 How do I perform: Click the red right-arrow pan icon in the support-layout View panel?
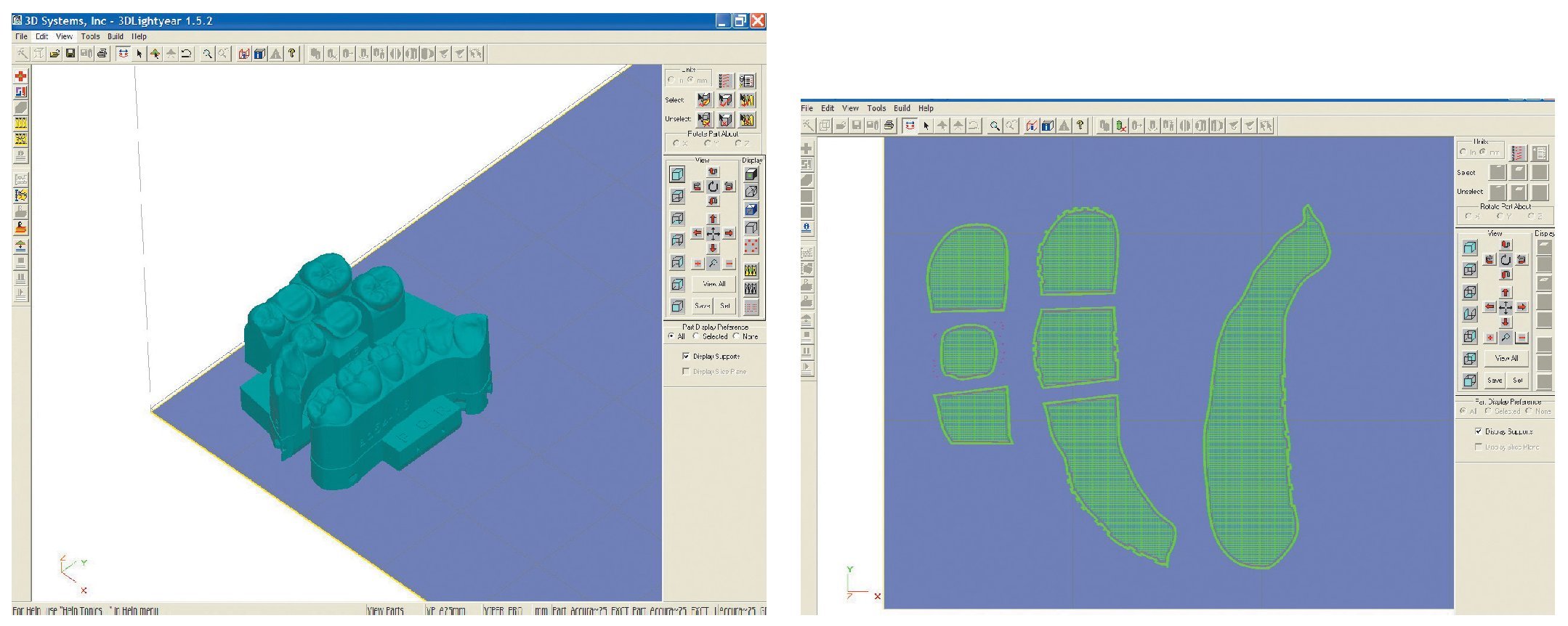tap(1521, 307)
